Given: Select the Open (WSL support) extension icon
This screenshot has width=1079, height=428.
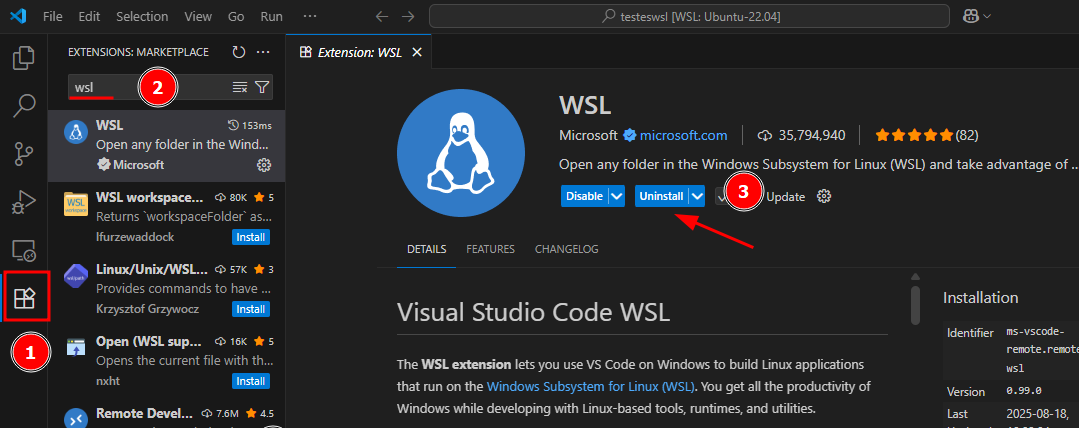Looking at the screenshot, I should pos(76,347).
